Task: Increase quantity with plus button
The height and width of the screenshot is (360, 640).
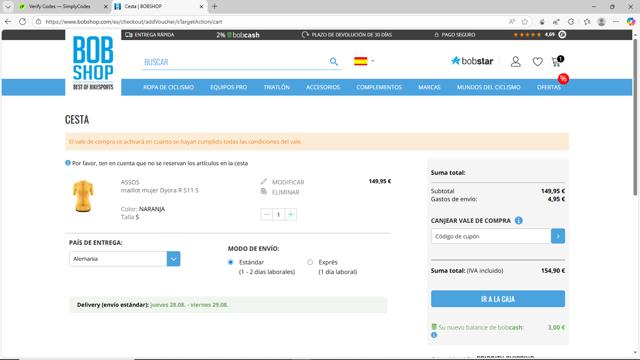Action: [x=291, y=214]
